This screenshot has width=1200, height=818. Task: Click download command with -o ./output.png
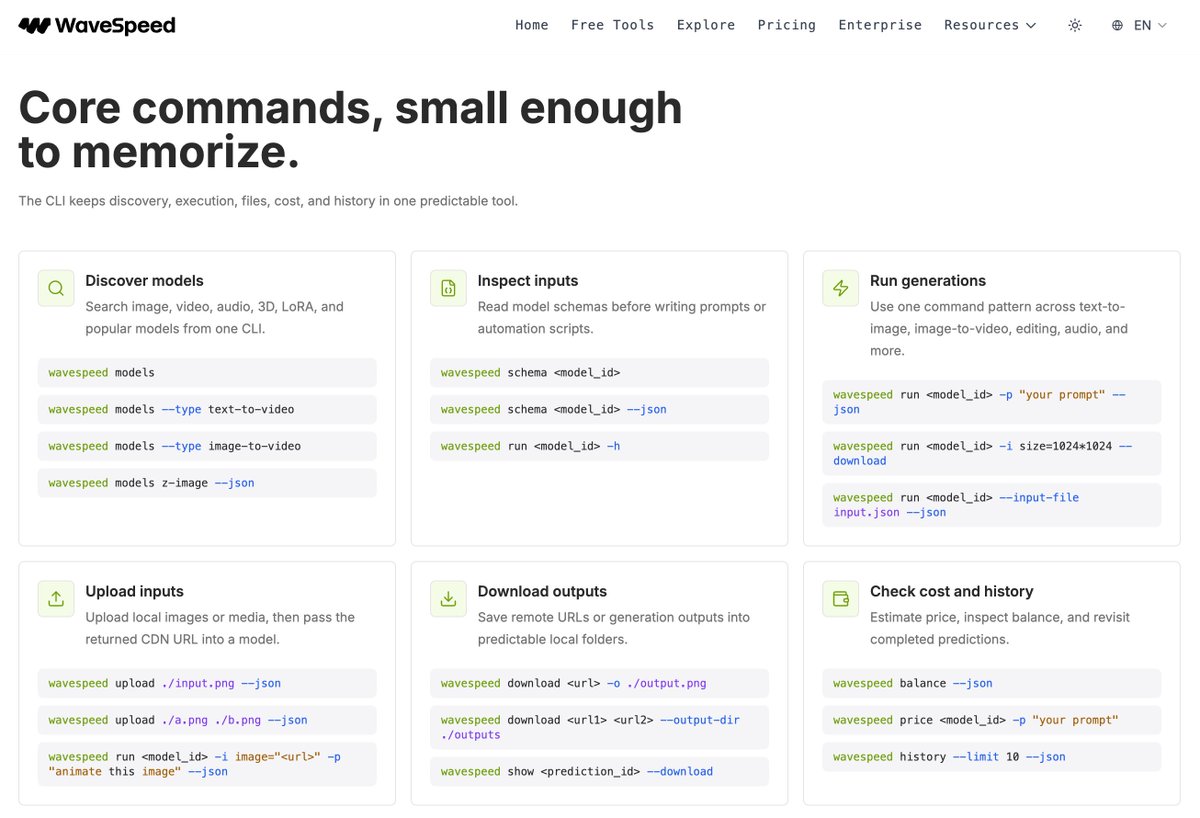[599, 683]
